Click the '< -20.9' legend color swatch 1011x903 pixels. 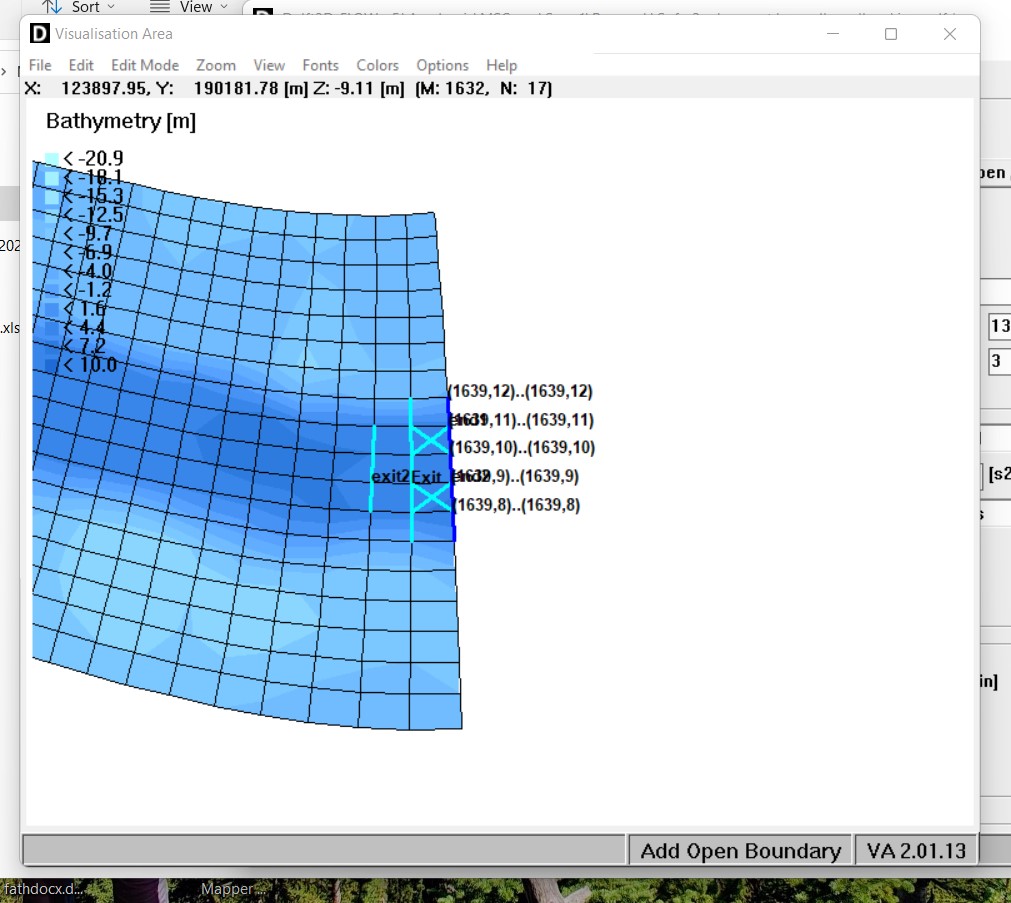(x=52, y=159)
